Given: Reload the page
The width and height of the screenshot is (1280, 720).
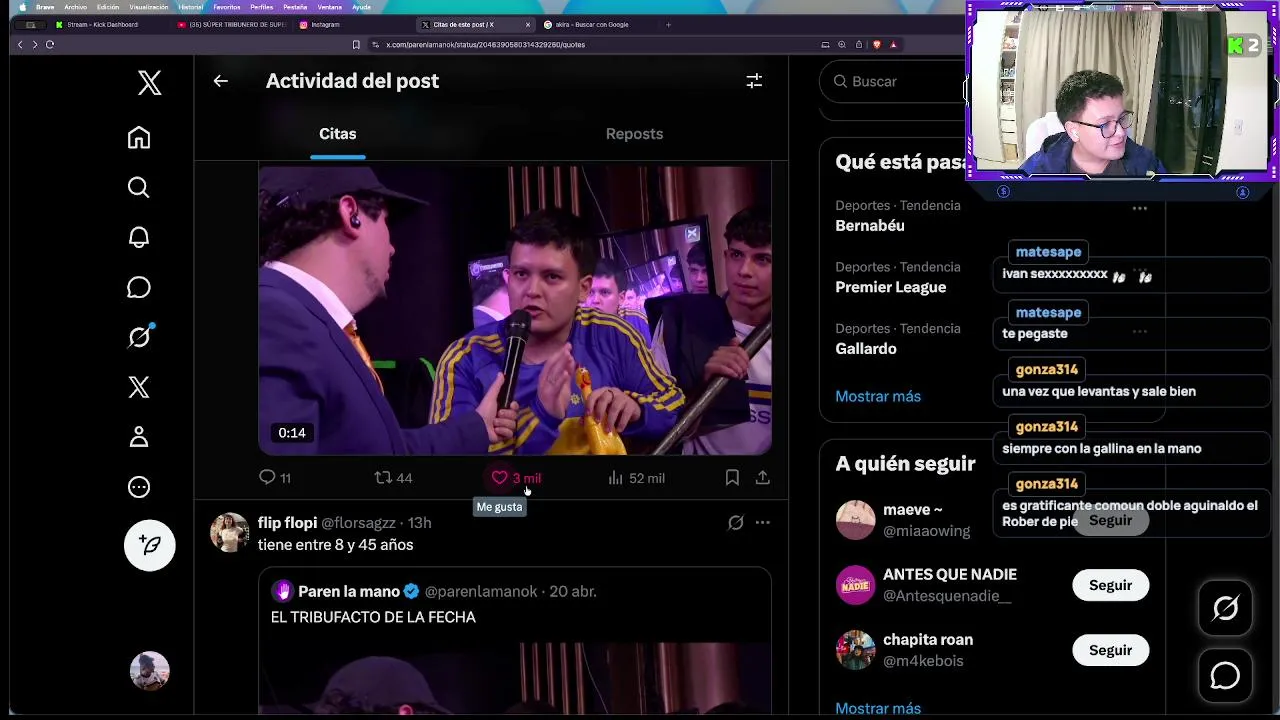Looking at the screenshot, I should (x=50, y=44).
